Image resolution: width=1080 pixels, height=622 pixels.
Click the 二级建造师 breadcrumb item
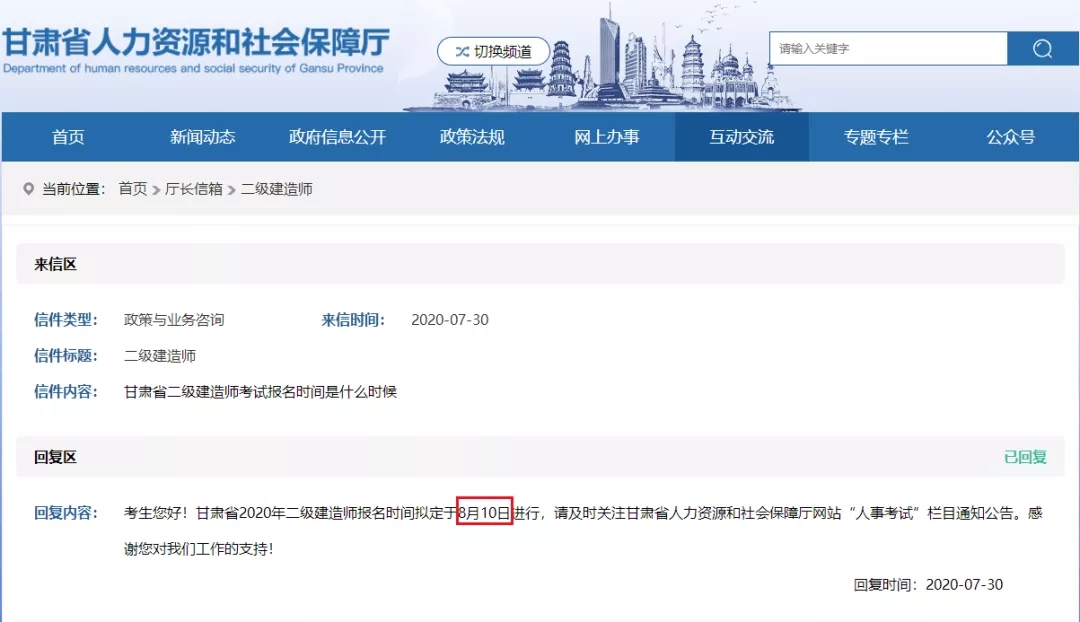pos(276,189)
